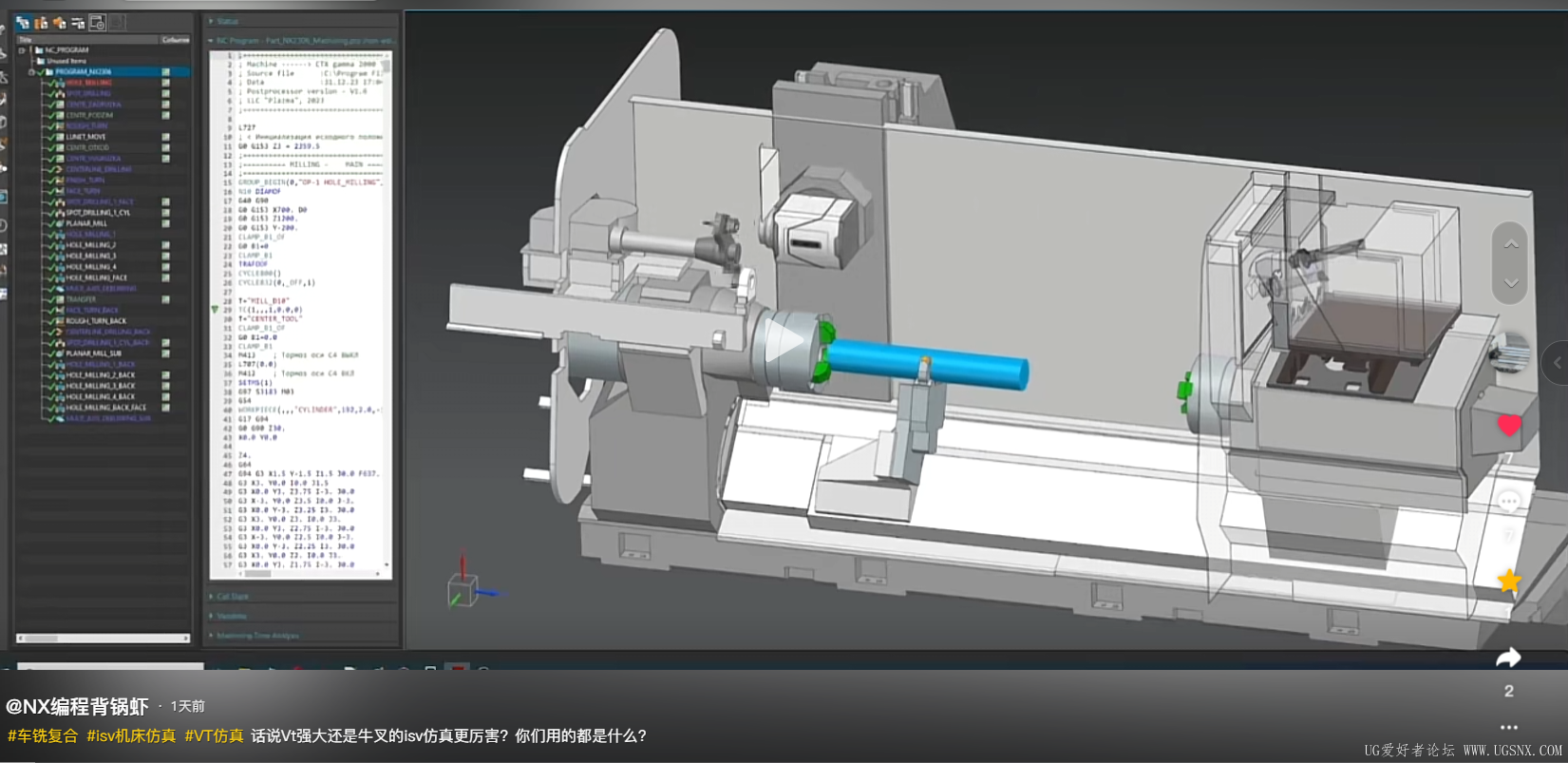This screenshot has height=763, width=1568.
Task: Open the #isv机床仿真 hashtag
Action: (x=131, y=735)
